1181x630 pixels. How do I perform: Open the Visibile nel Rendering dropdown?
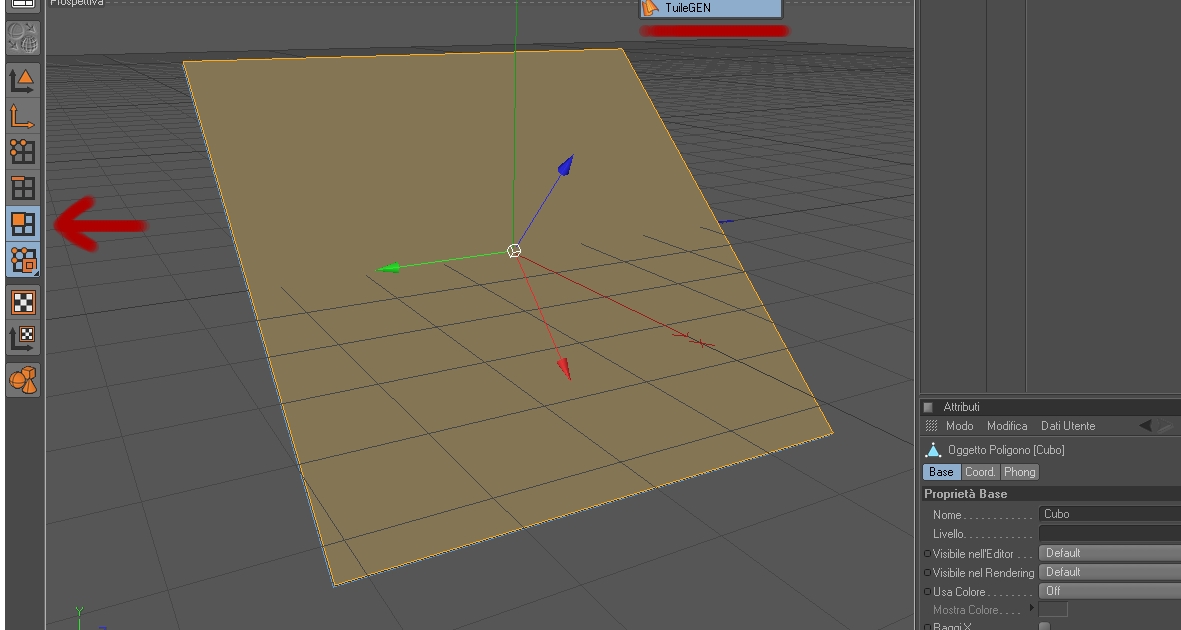tap(1109, 572)
